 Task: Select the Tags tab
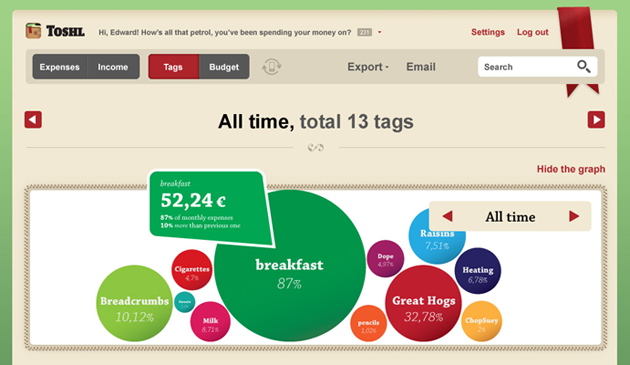pos(173,67)
